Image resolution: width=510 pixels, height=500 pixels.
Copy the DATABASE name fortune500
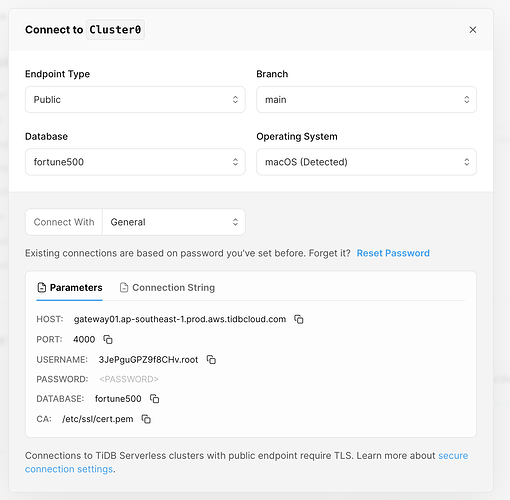coord(154,399)
